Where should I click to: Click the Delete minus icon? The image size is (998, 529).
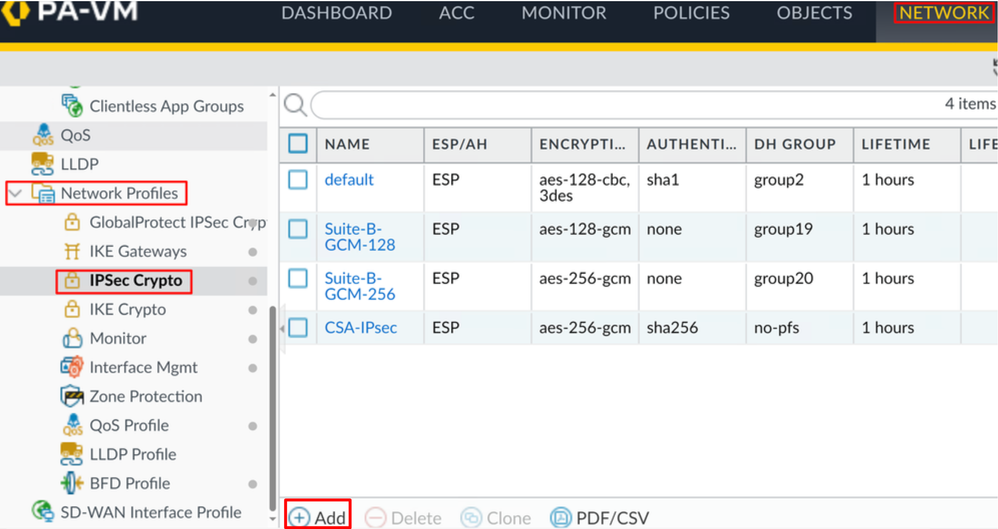click(376, 518)
